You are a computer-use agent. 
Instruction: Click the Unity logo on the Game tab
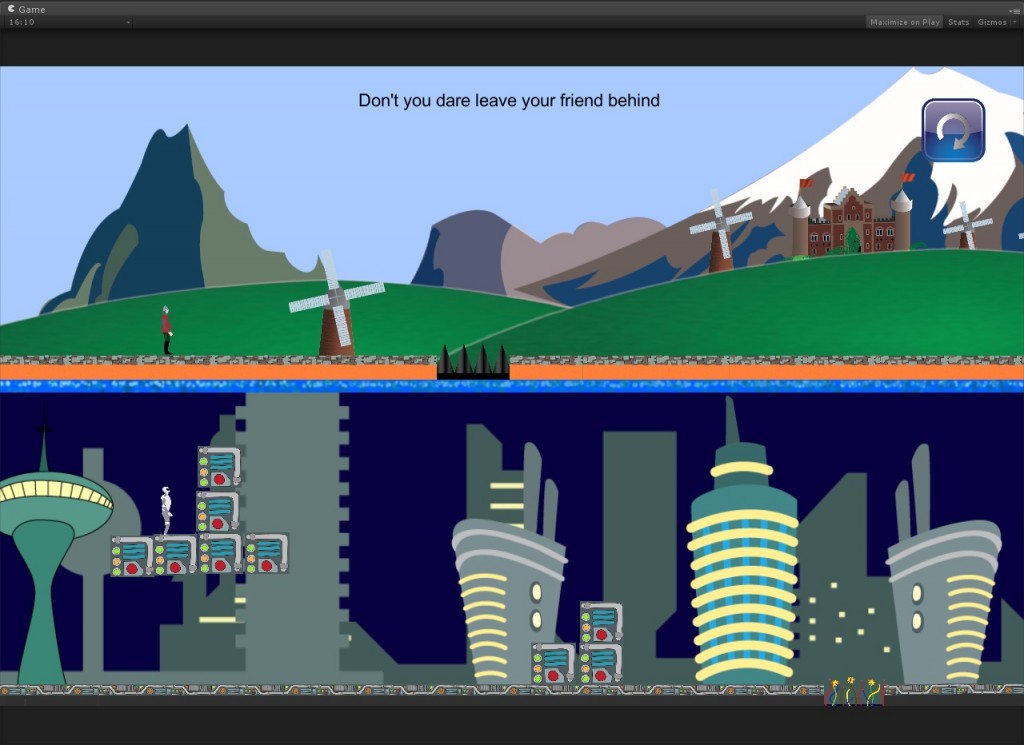11,9
